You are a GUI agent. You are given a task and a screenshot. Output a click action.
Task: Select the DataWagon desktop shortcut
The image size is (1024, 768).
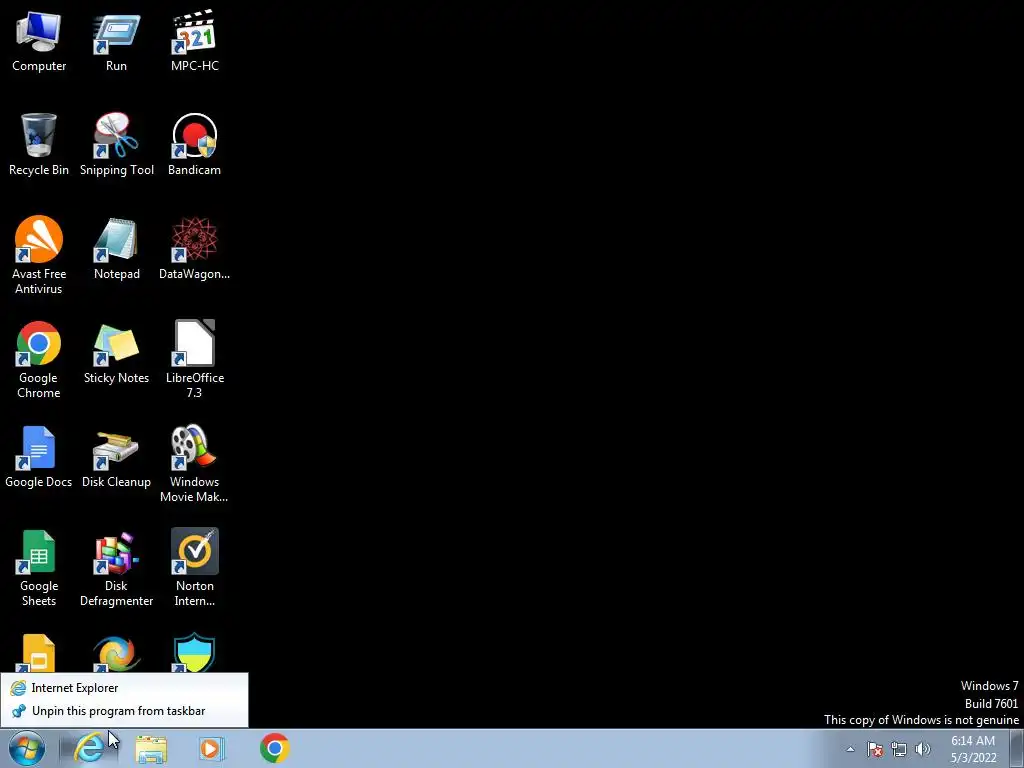(194, 248)
